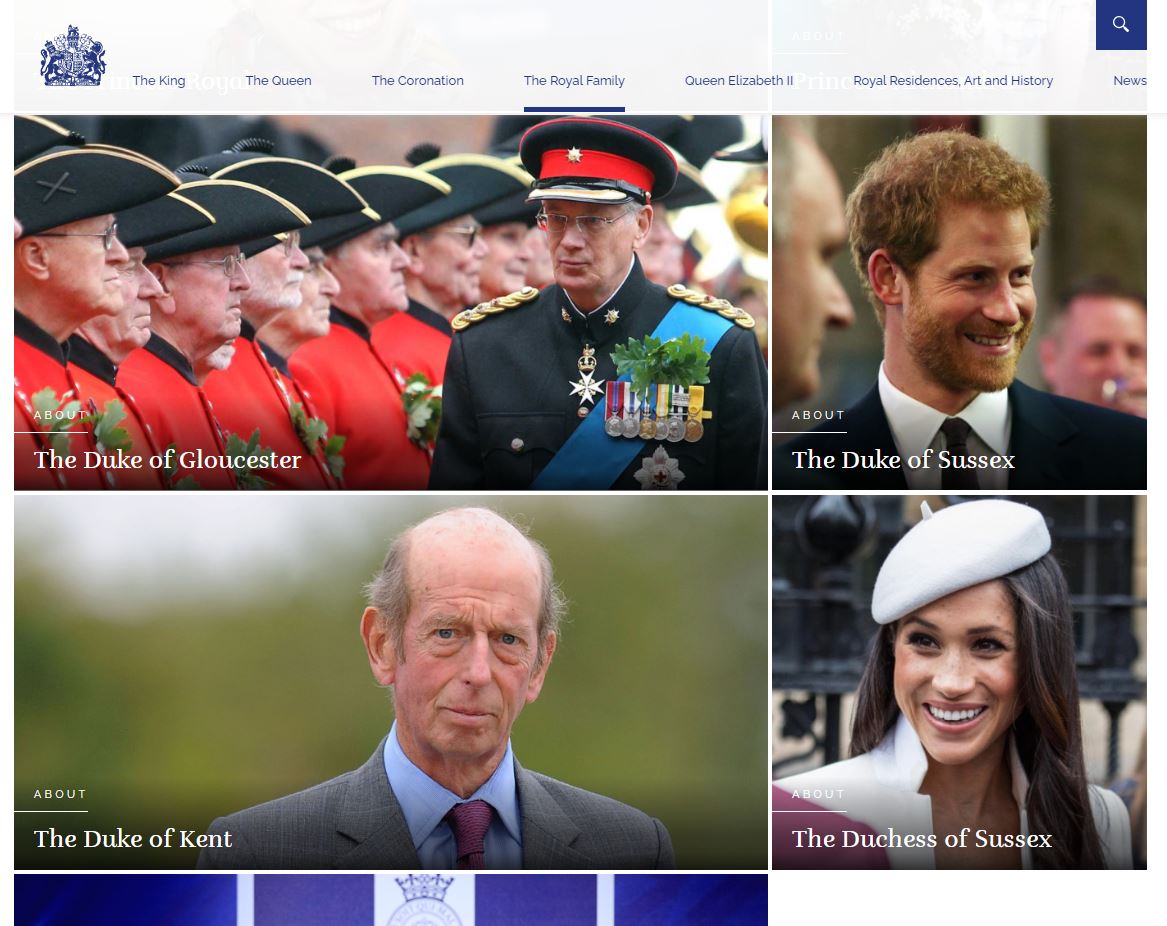Open the search magnifier icon
The width and height of the screenshot is (1167, 926).
point(1121,25)
